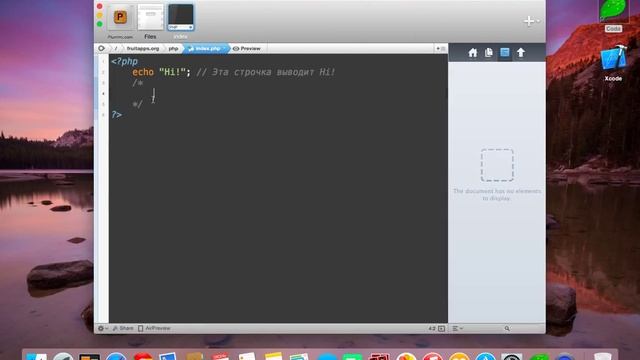Screen dimensions: 640x360
Task: Open the Home sidebar pane
Action: [473, 53]
